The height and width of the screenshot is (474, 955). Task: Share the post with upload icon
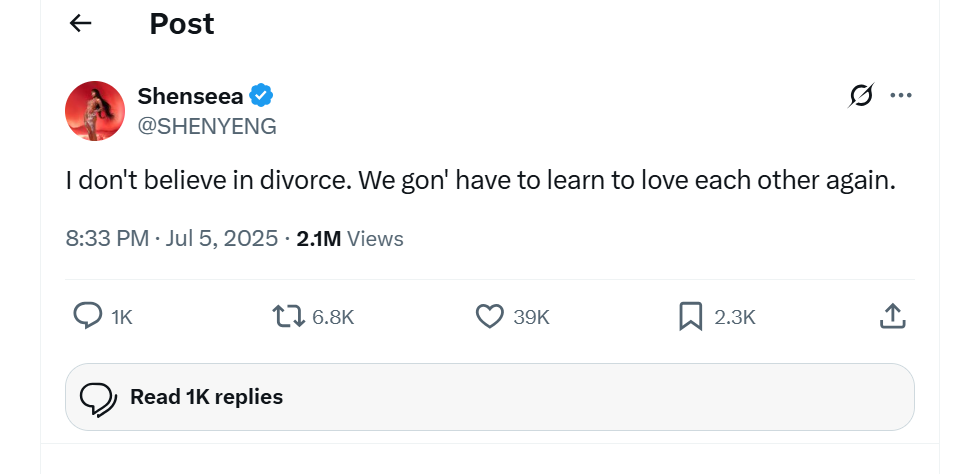[893, 316]
